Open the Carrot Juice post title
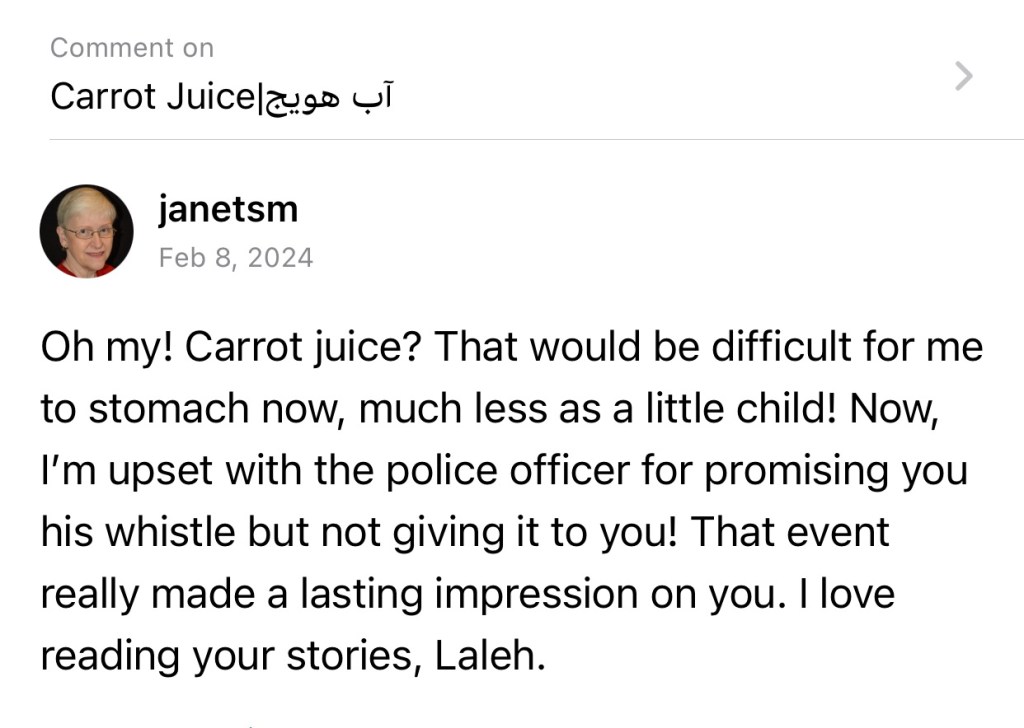1024x728 pixels. point(152,98)
